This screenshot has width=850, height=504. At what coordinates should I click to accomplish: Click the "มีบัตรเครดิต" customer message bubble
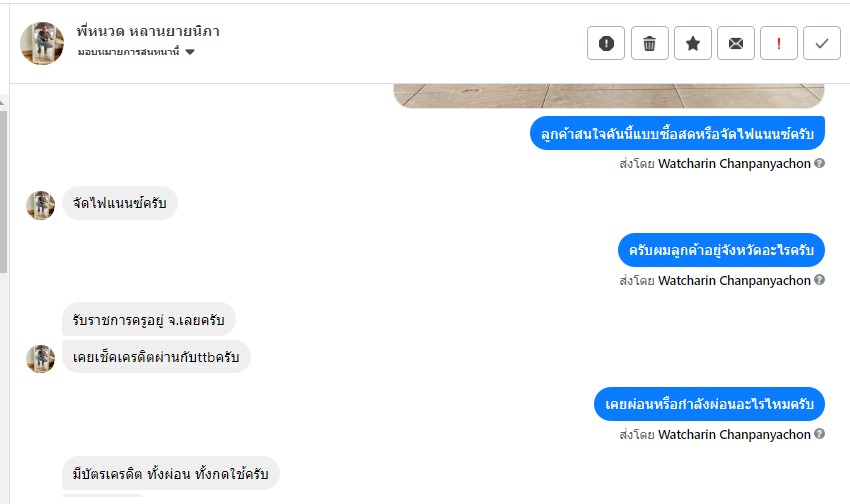pyautogui.click(x=170, y=473)
